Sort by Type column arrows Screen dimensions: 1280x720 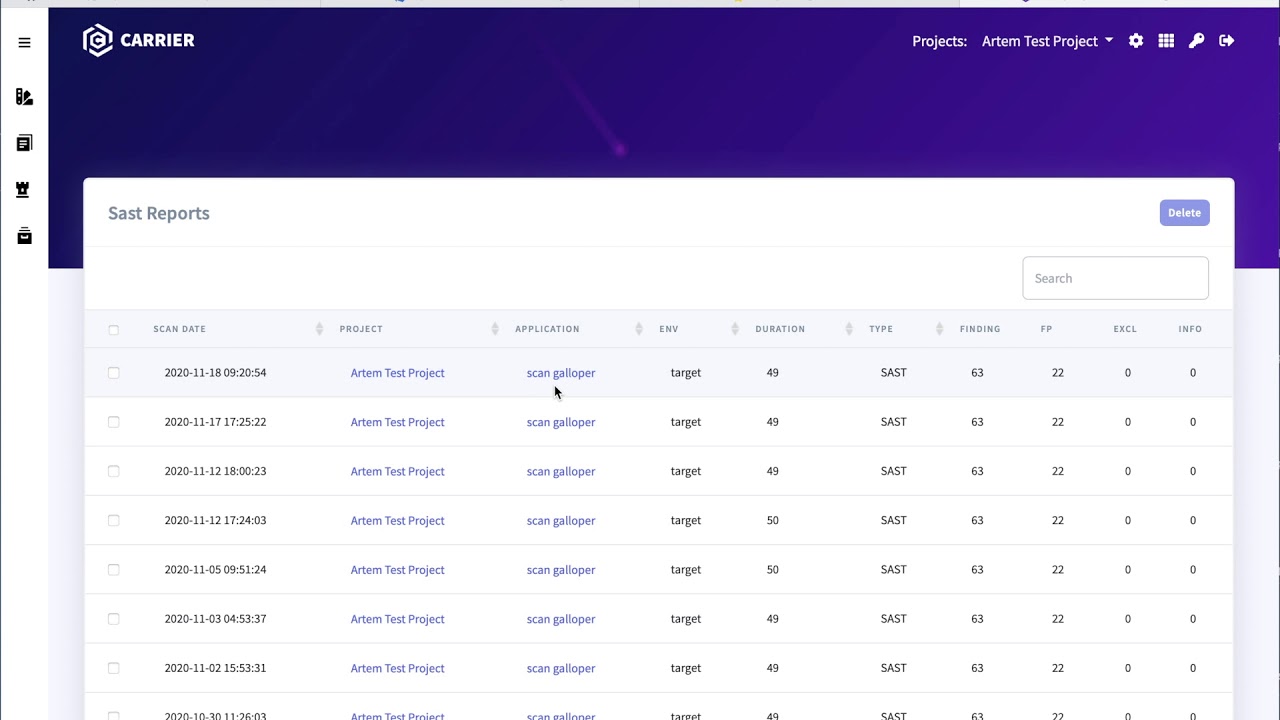(939, 329)
